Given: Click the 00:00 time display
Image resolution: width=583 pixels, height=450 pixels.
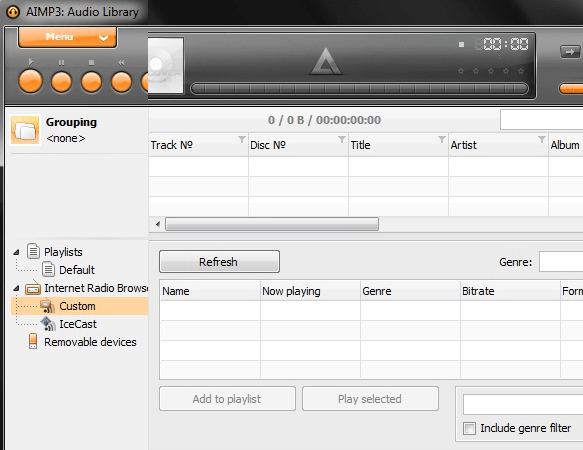Looking at the screenshot, I should click(502, 44).
